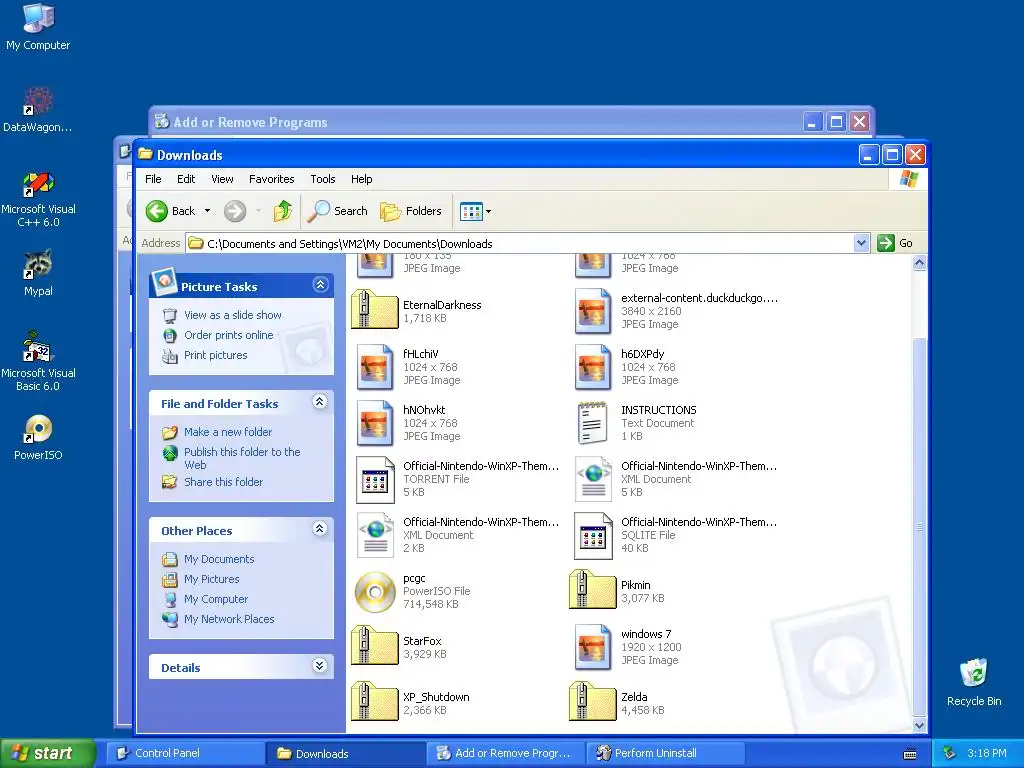The image size is (1024, 768).
Task: Launch the Mypal browser shortcut
Action: [x=38, y=272]
